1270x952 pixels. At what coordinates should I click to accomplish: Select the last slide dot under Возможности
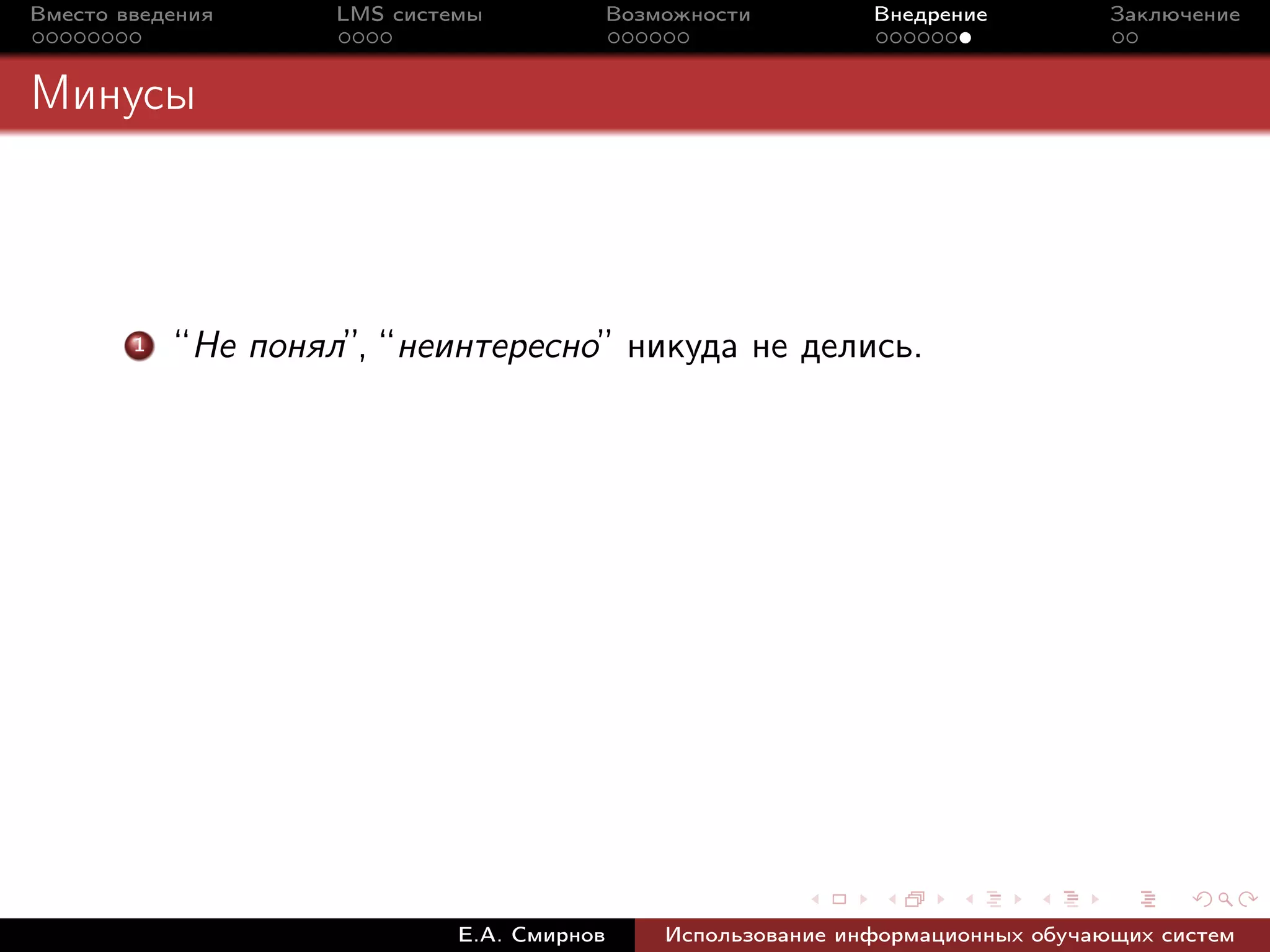[x=683, y=38]
